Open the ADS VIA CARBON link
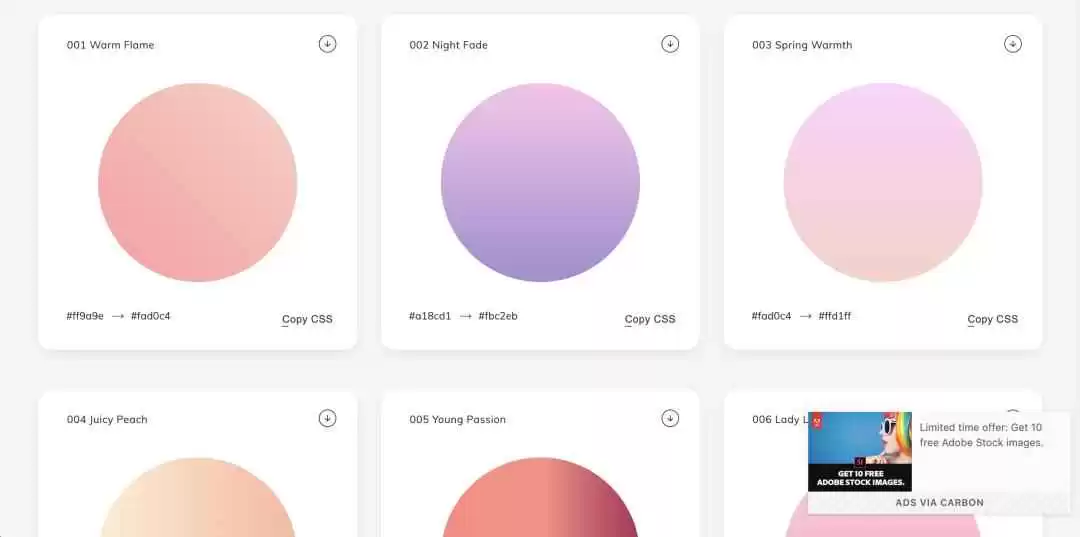 pos(939,503)
